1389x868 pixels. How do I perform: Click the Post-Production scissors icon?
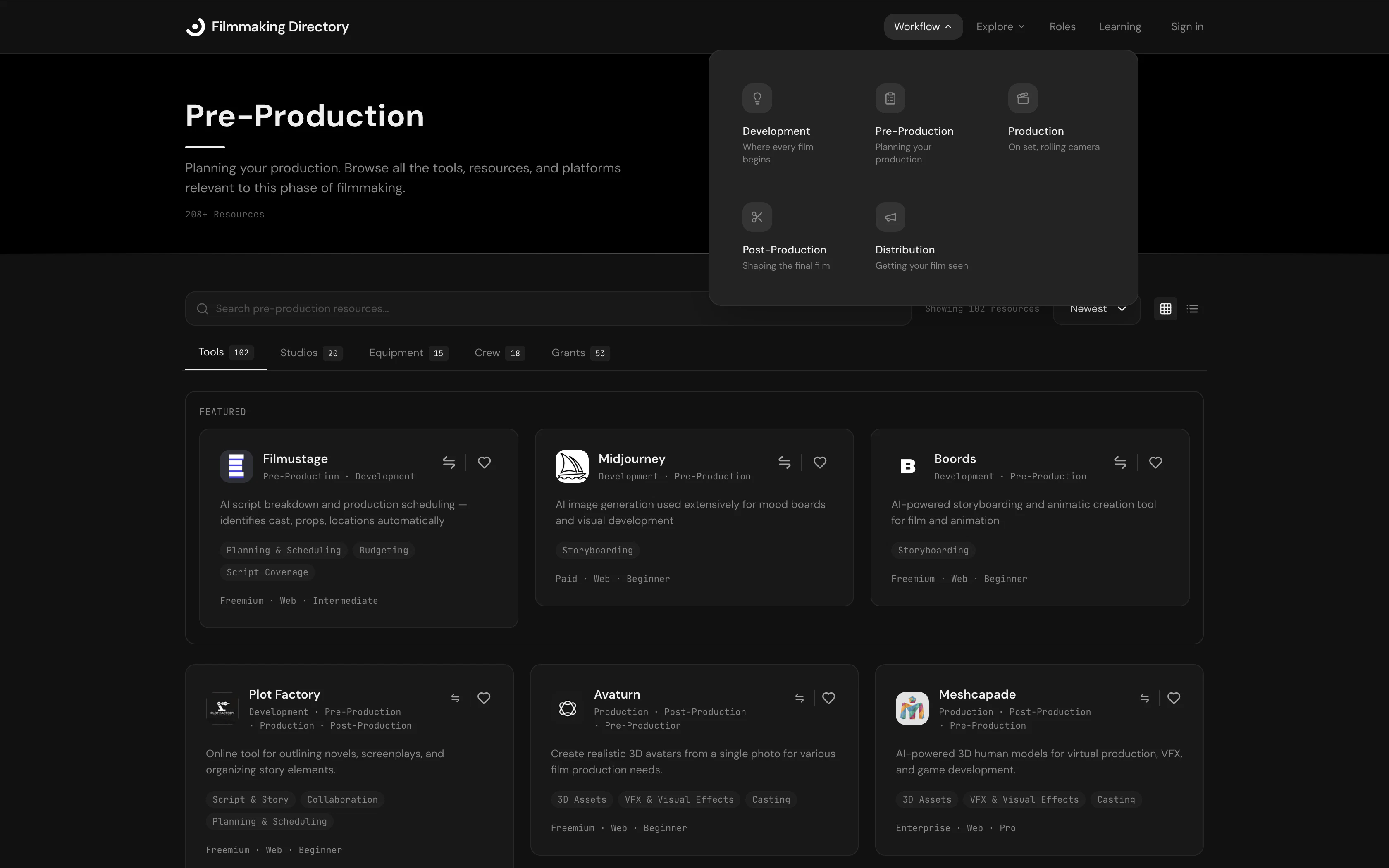tap(757, 217)
